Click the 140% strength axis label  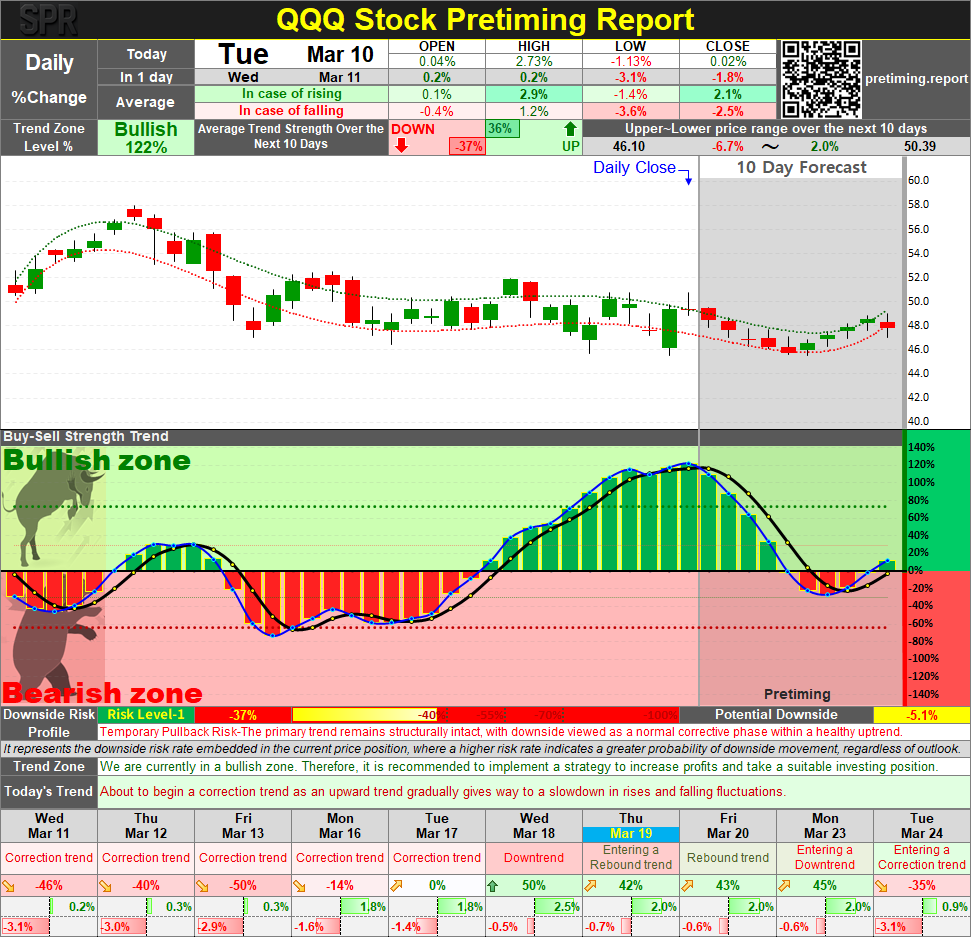(921, 447)
